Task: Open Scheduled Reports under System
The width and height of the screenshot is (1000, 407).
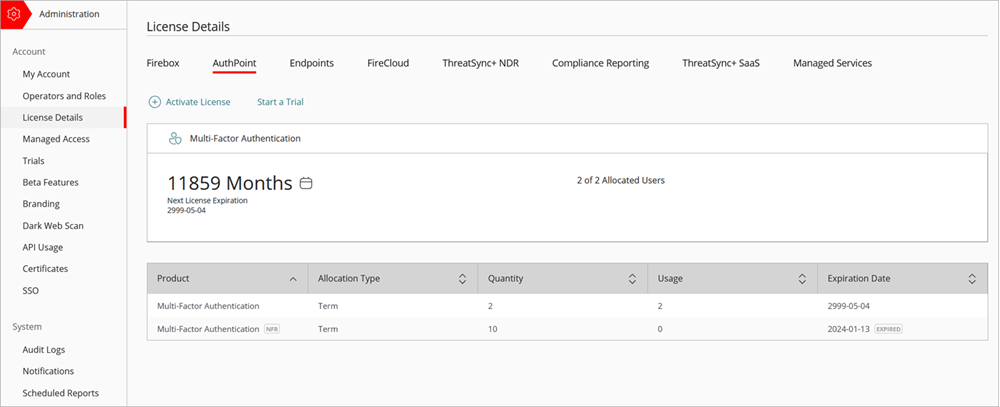Action: coord(61,393)
